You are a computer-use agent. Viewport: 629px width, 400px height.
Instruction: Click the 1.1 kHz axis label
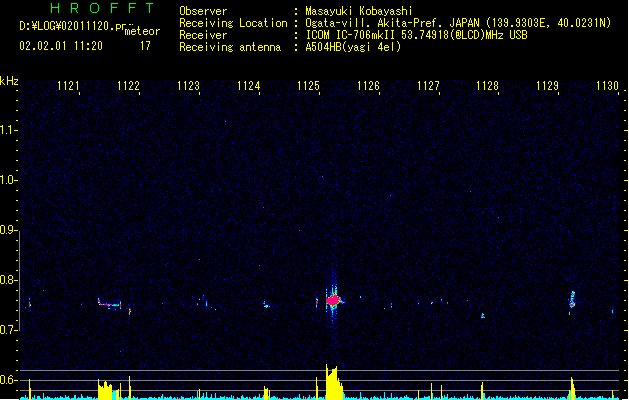coord(8,130)
